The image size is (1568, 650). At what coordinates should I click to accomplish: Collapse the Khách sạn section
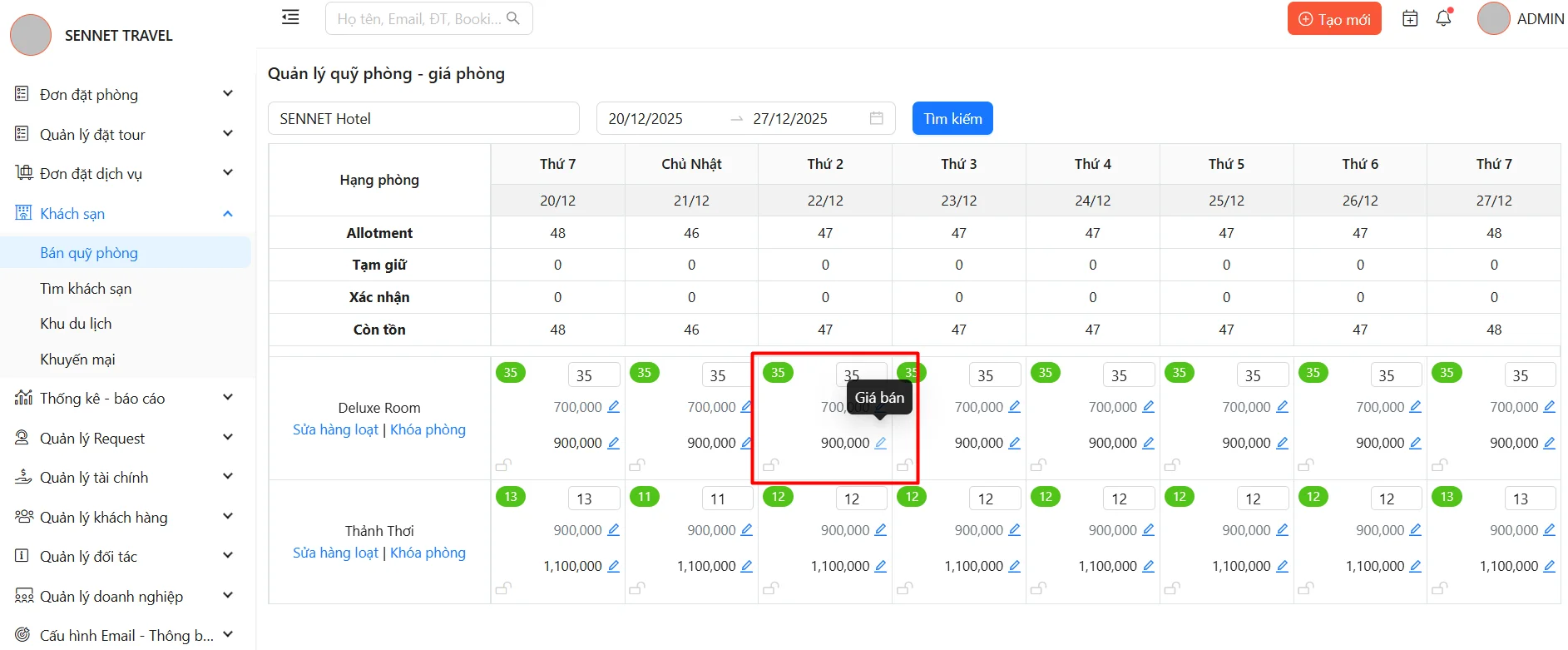[x=227, y=214]
